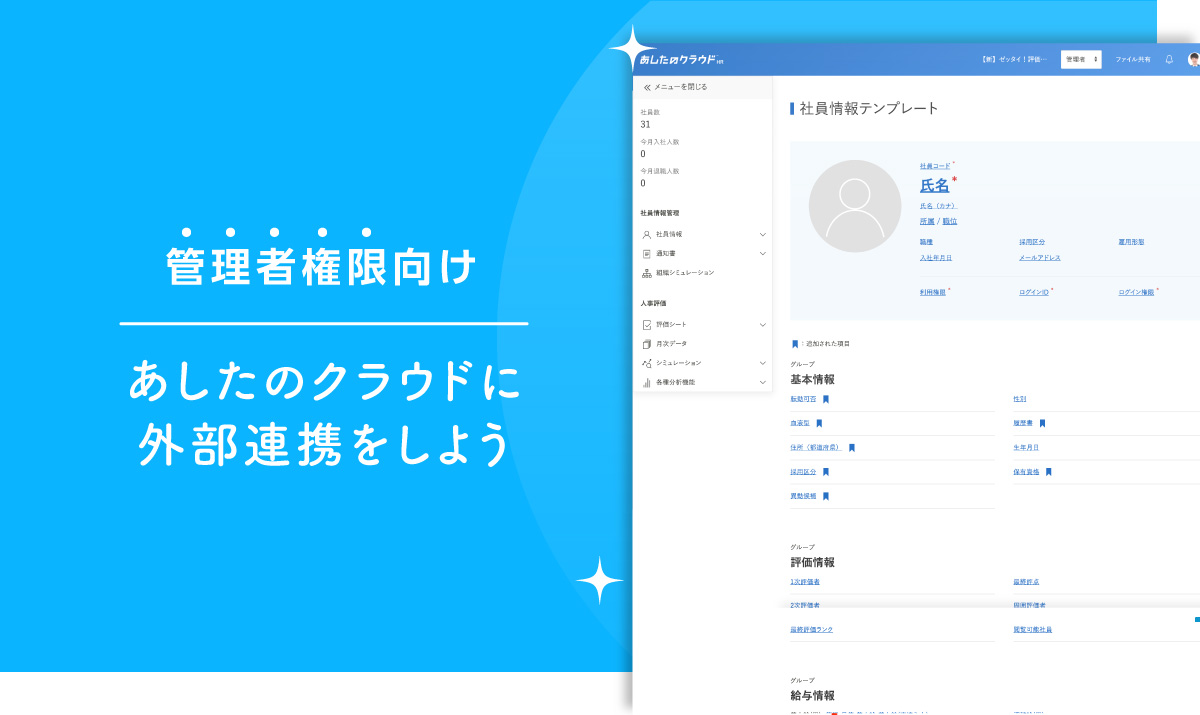The width and height of the screenshot is (1200, 715).
Task: Expand the 評価シート menu chevron
Action: [762, 325]
